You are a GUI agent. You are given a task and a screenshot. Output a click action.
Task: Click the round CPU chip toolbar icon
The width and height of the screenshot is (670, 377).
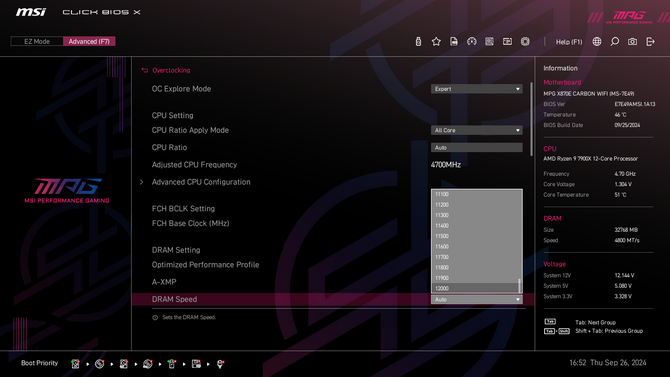point(525,41)
